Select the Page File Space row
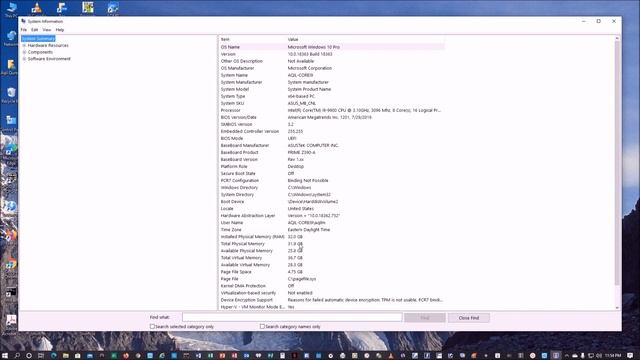The height and width of the screenshot is (360, 640). [x=332, y=272]
